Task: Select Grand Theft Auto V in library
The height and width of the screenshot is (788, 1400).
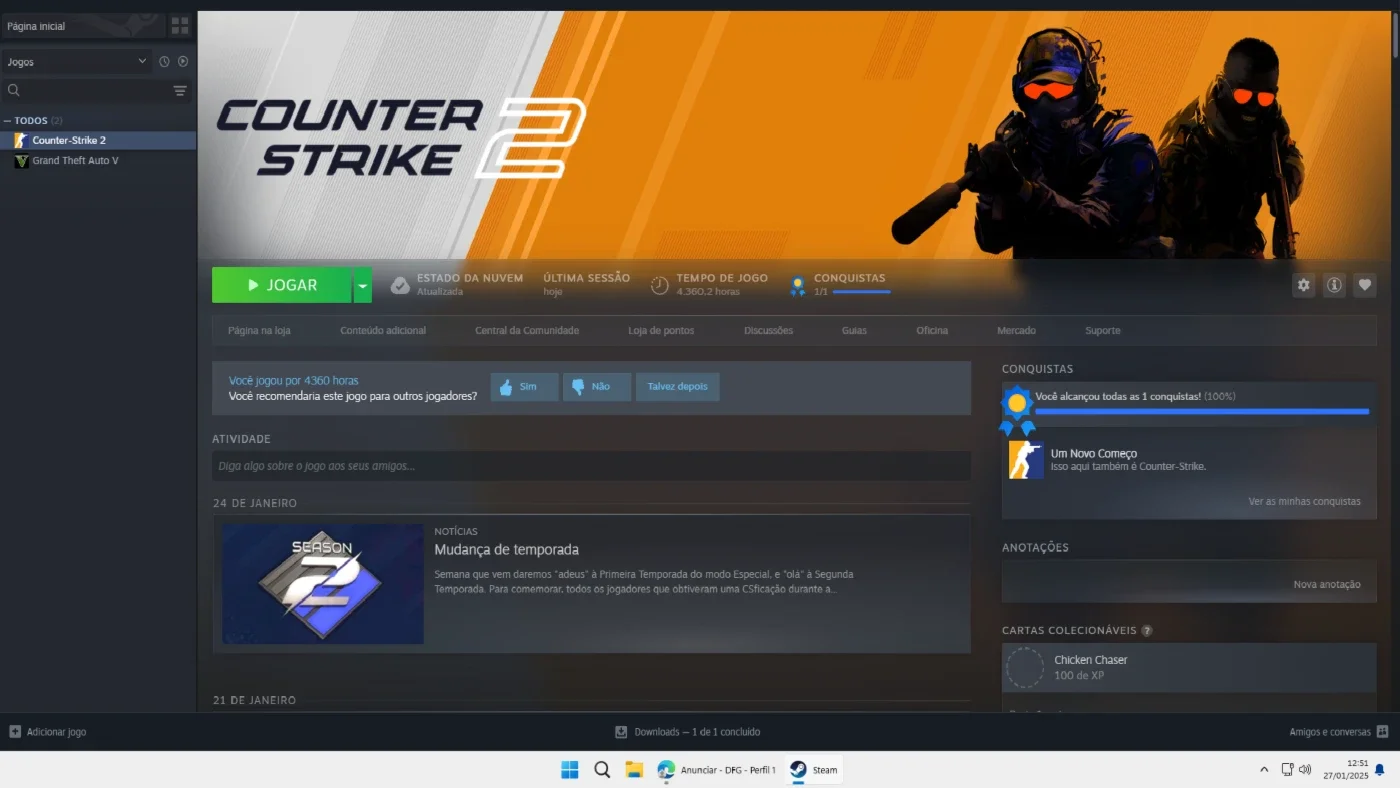Action: pos(98,161)
